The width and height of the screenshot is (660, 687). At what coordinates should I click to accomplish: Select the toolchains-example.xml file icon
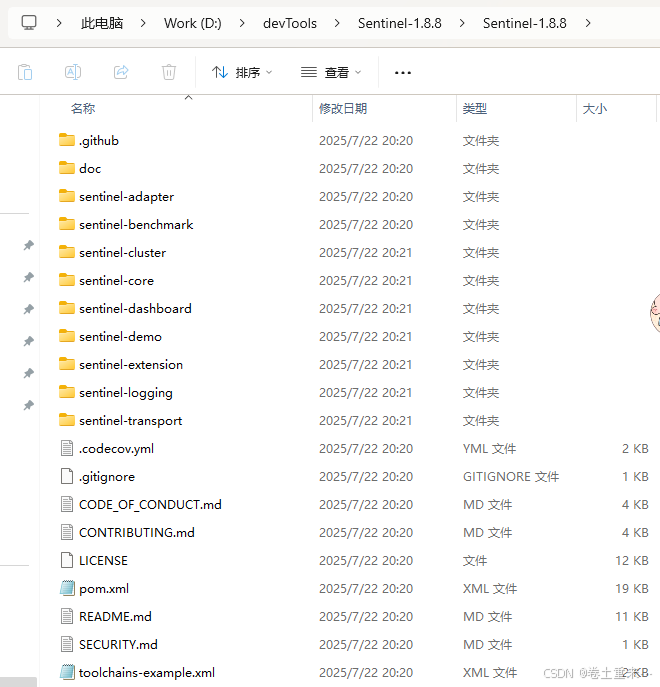(67, 673)
